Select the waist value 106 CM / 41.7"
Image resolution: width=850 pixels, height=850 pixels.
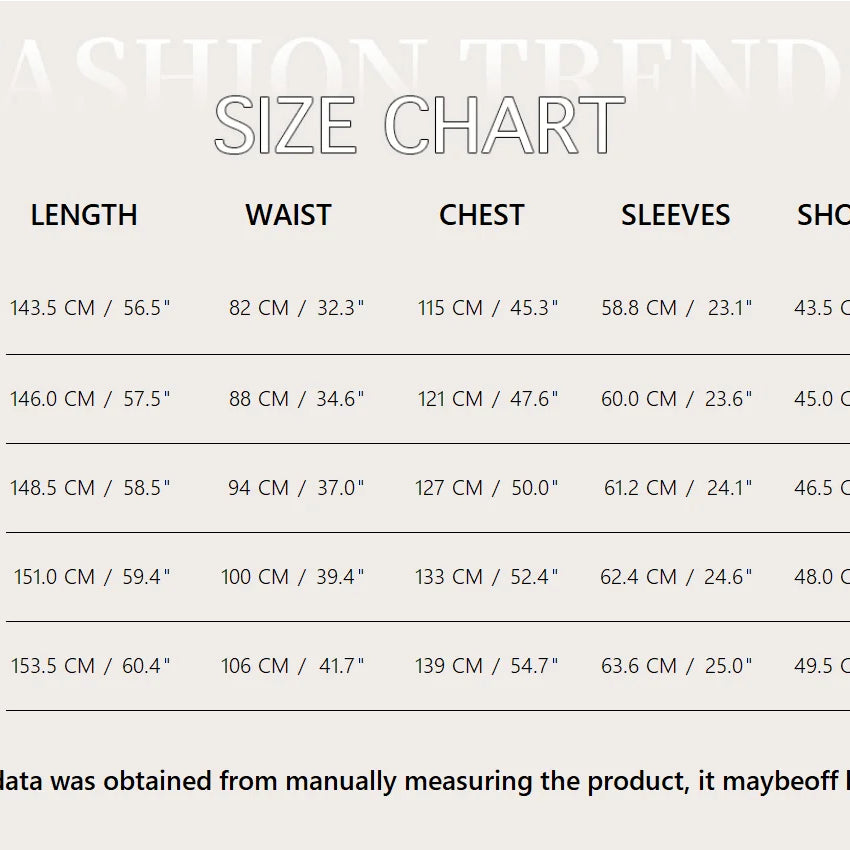point(293,666)
